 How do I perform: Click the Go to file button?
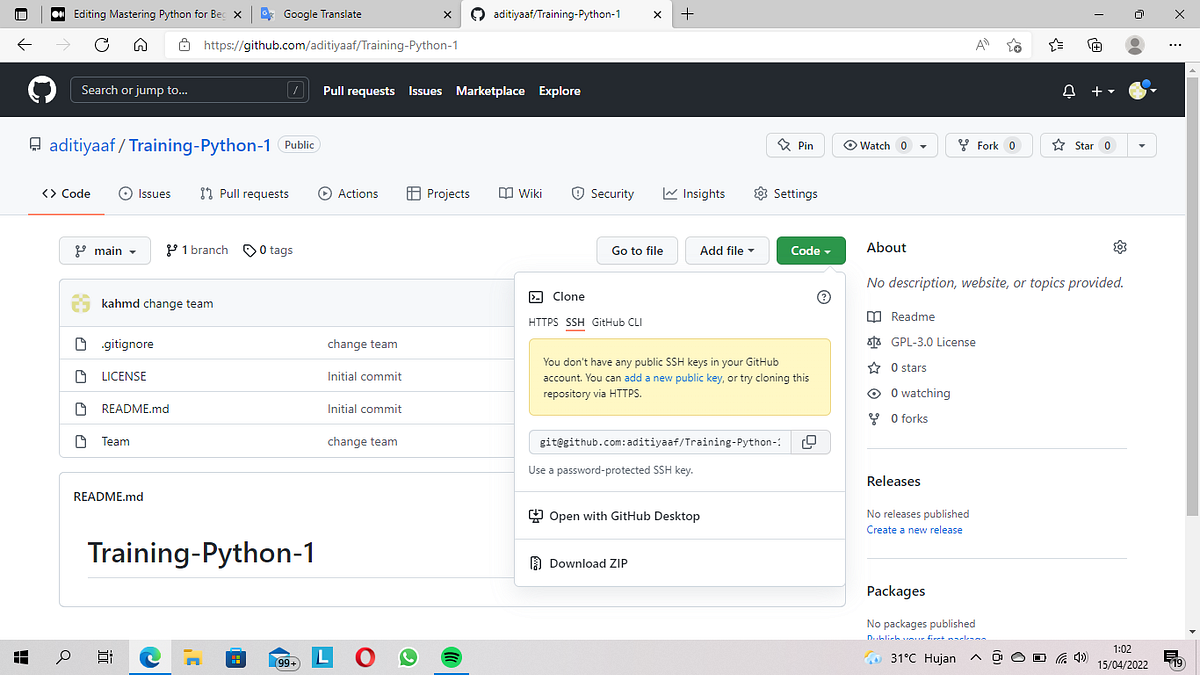pos(636,250)
